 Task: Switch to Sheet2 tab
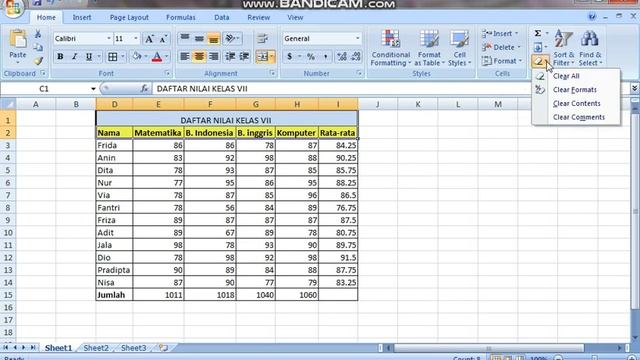pos(96,348)
